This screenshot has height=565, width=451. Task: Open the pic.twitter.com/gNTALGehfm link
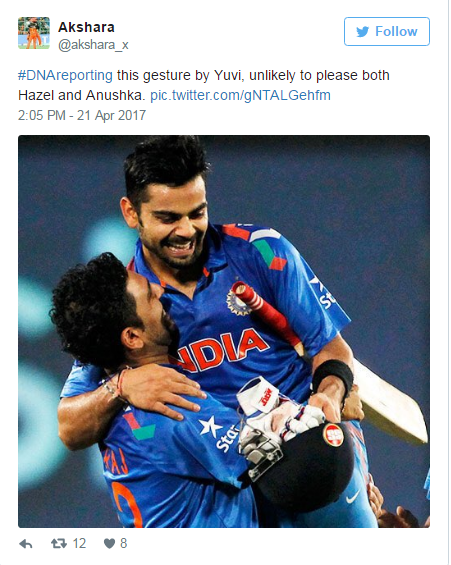tap(240, 95)
